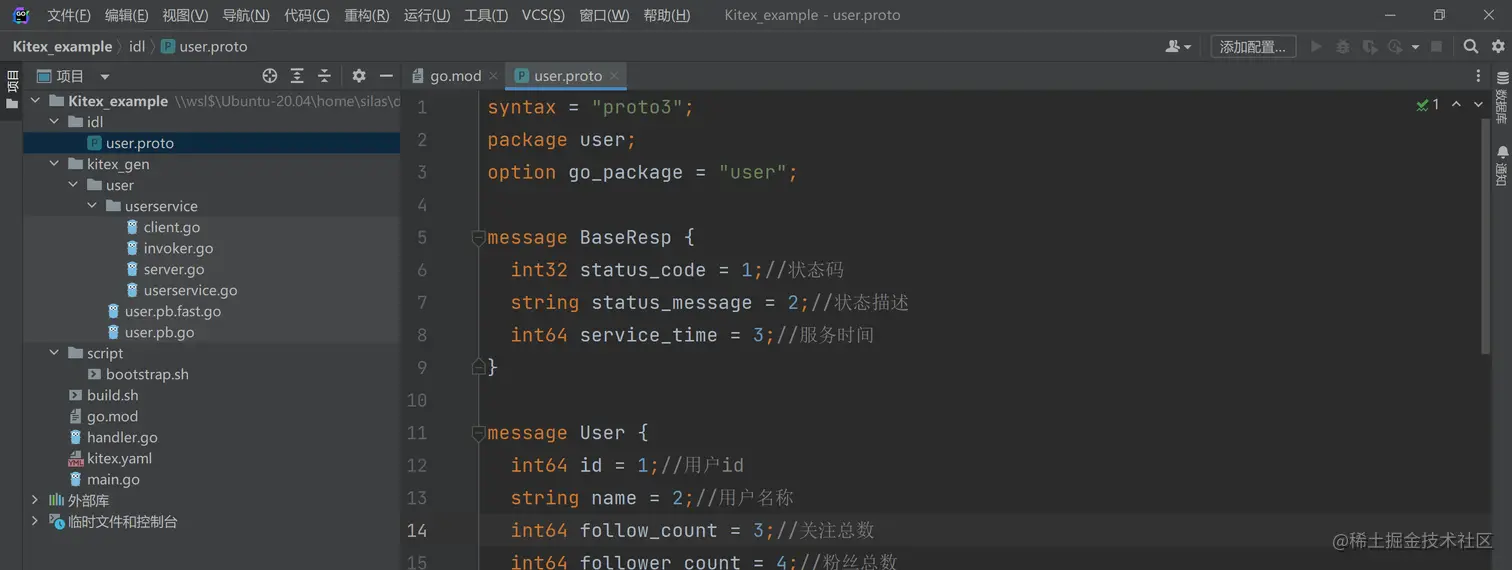Screen dimensions: 1512x570
Task: Open Search Everywhere magnifier icon
Action: [x=1471, y=46]
